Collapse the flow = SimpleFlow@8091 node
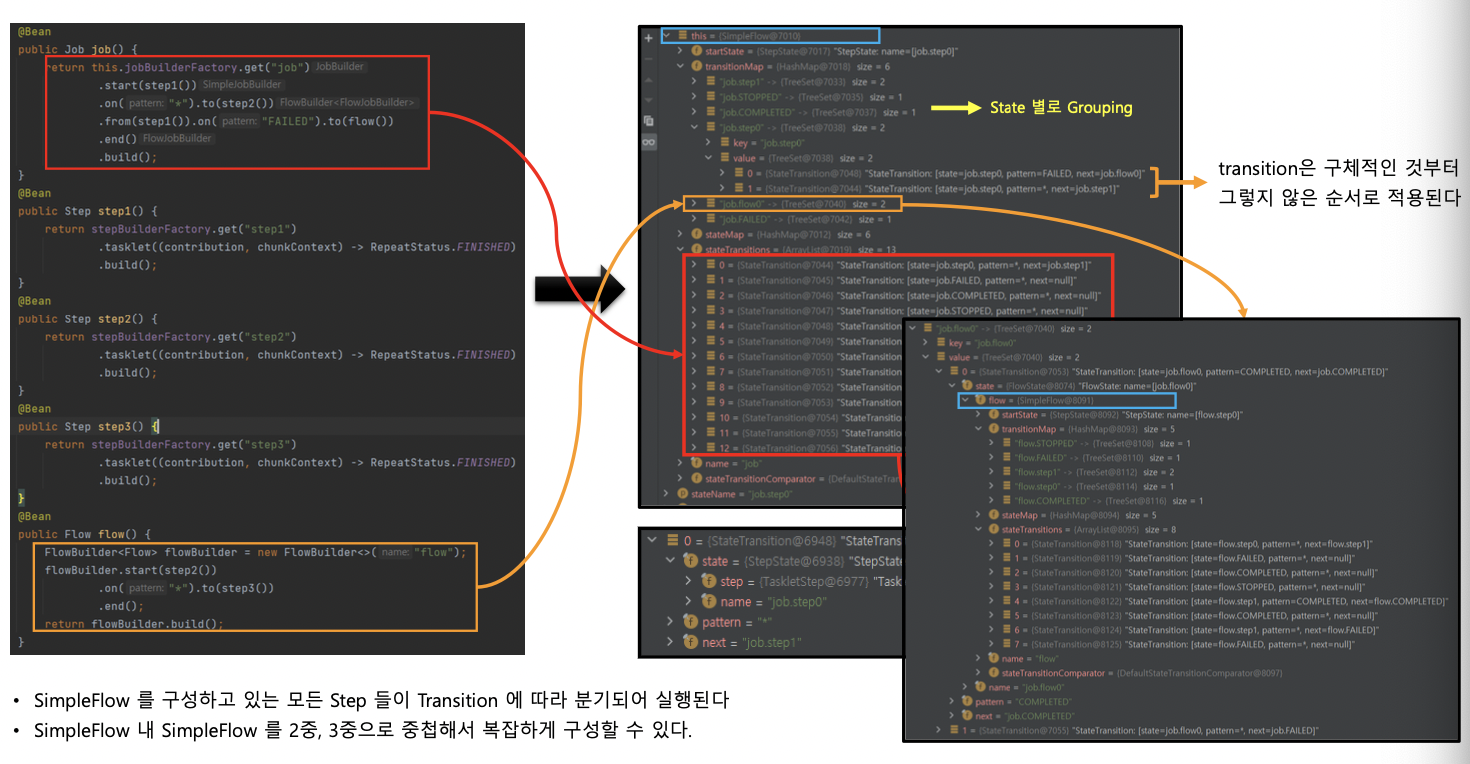The image size is (1470, 764). (965, 400)
